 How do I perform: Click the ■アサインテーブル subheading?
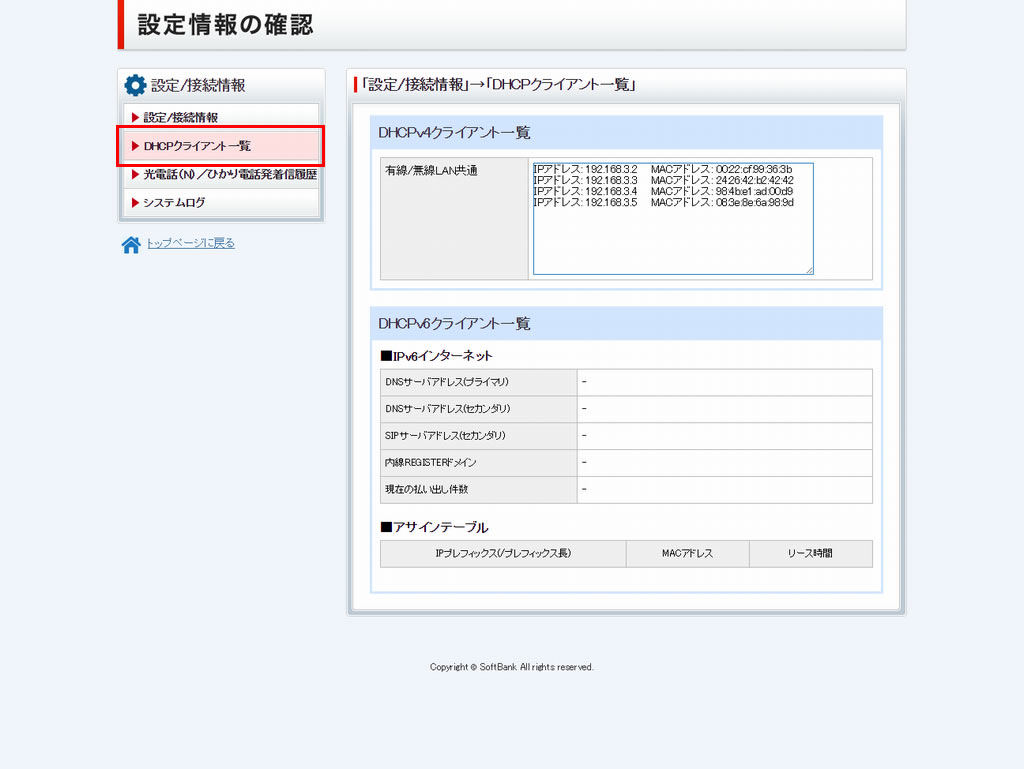click(434, 527)
